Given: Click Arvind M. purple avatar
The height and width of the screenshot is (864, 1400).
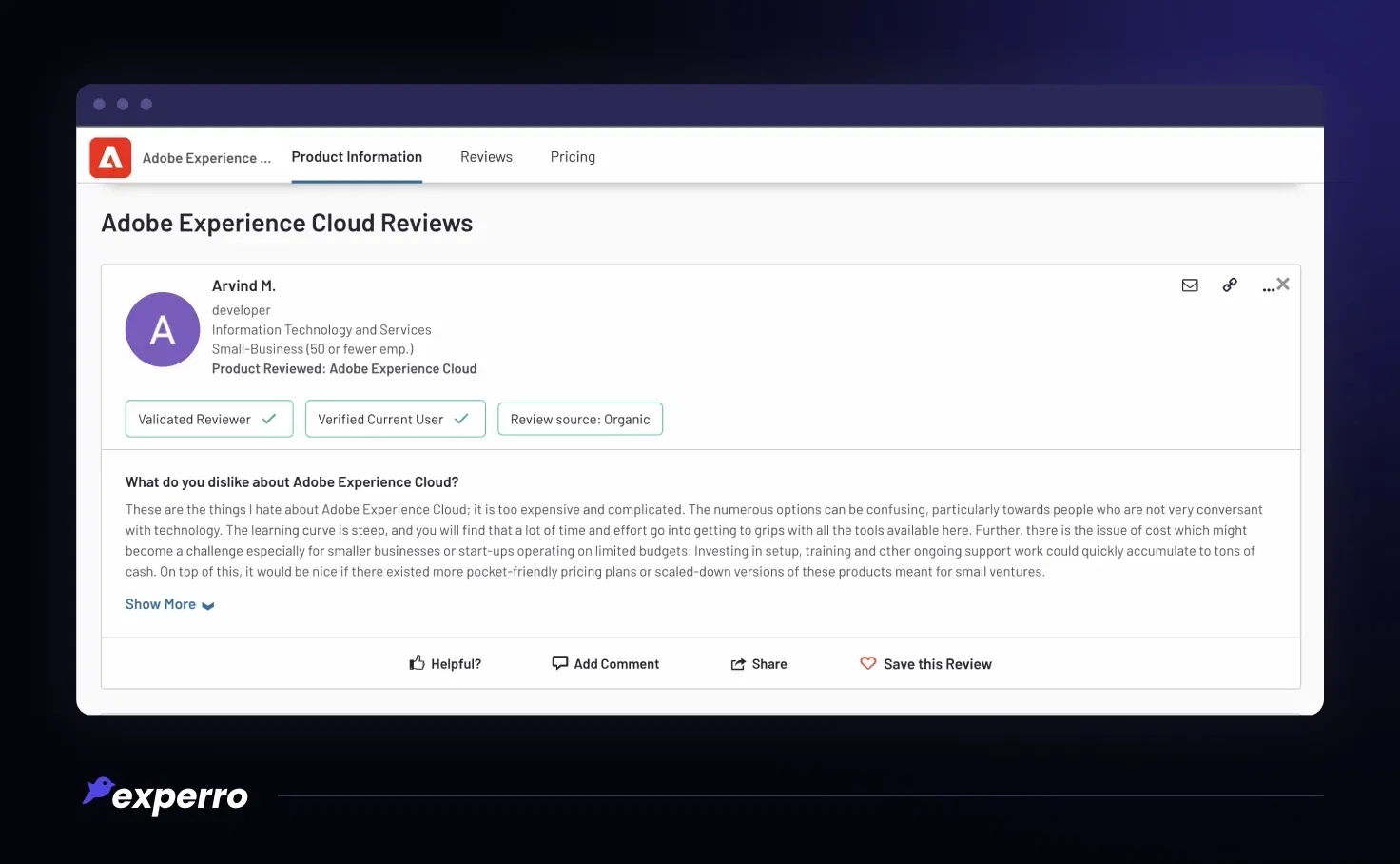Looking at the screenshot, I should 163,329.
